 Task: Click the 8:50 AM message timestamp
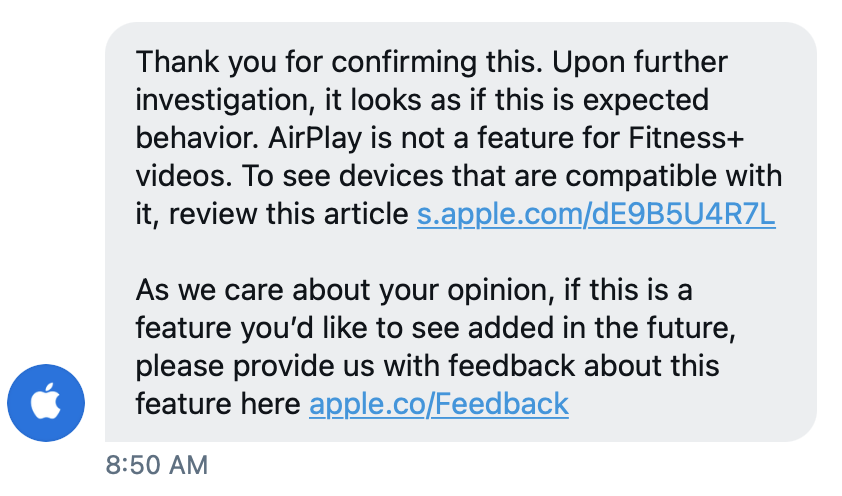[157, 465]
